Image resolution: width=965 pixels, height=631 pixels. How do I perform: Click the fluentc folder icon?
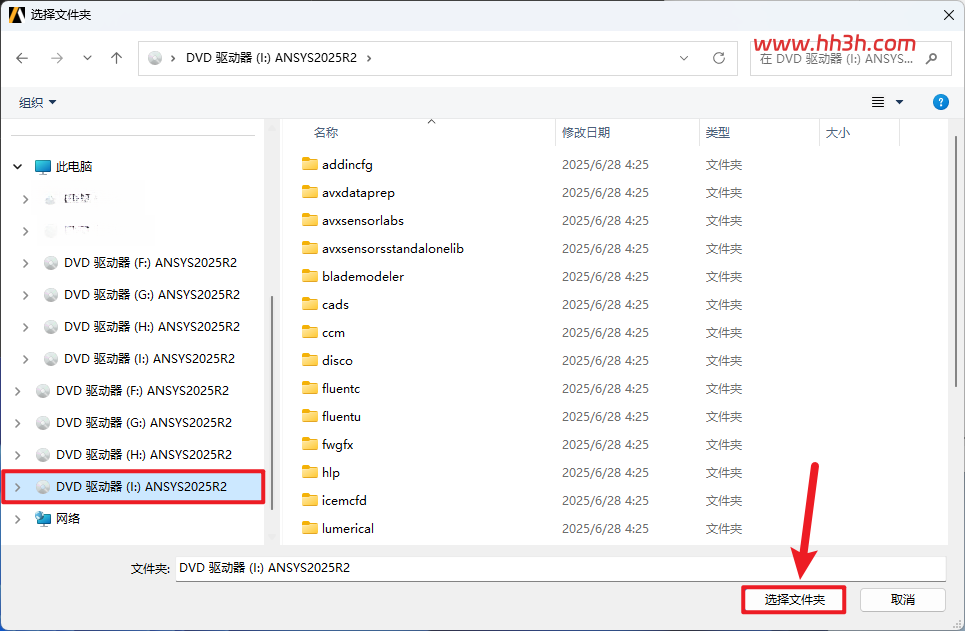point(310,388)
